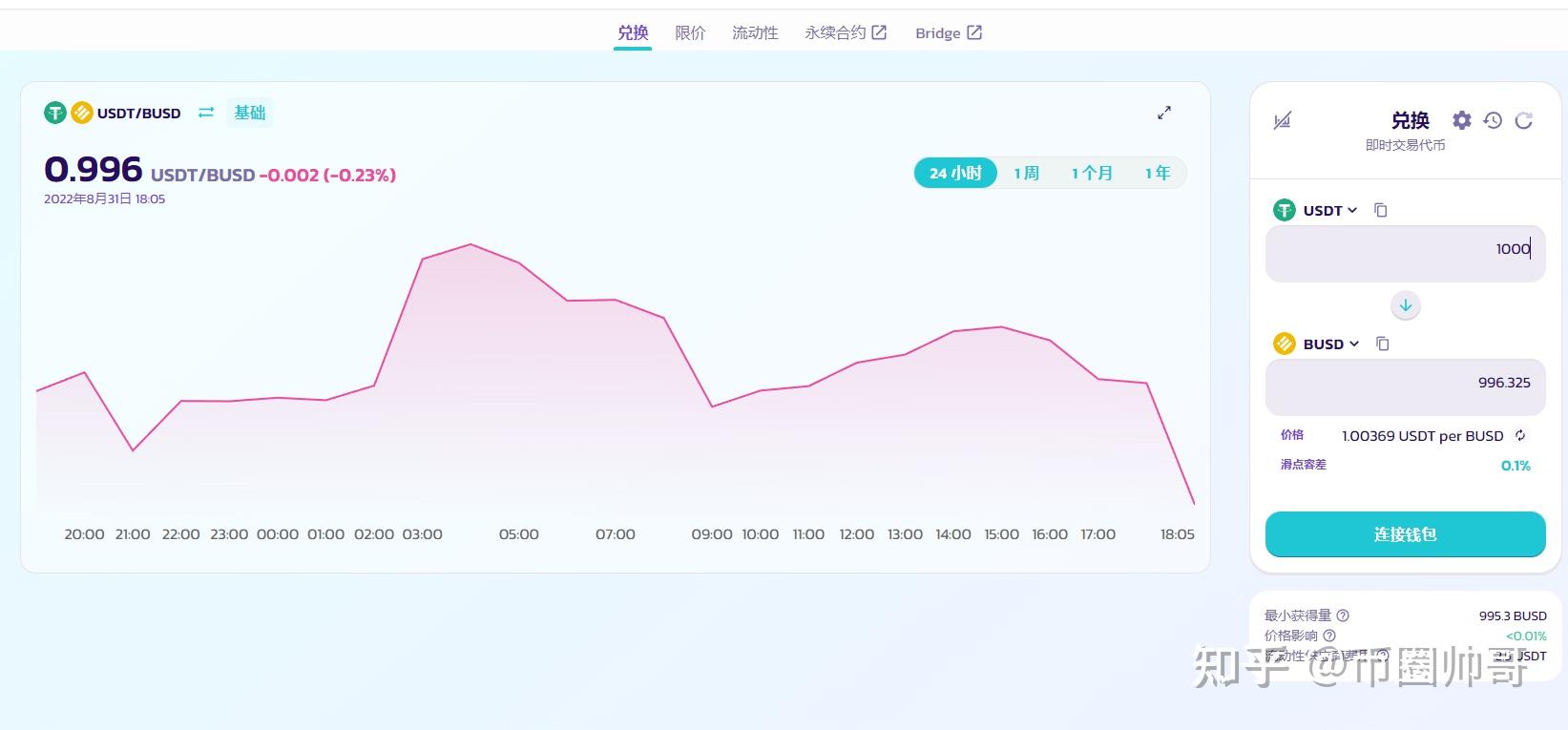The height and width of the screenshot is (730, 1568).
Task: Click the 0.1% slippage tolerance value
Action: coord(1516,466)
